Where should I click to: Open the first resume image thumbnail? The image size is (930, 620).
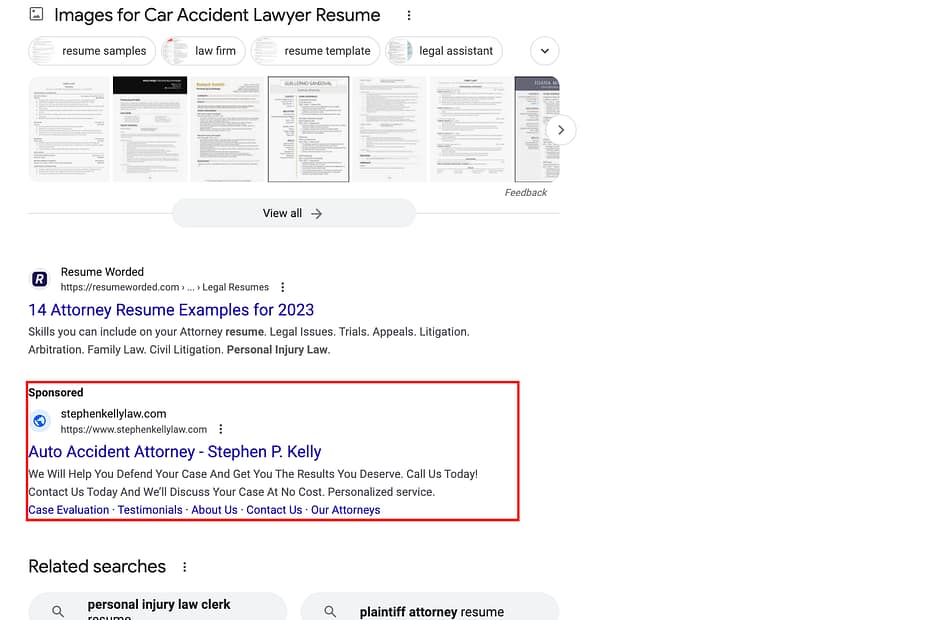pyautogui.click(x=69, y=129)
